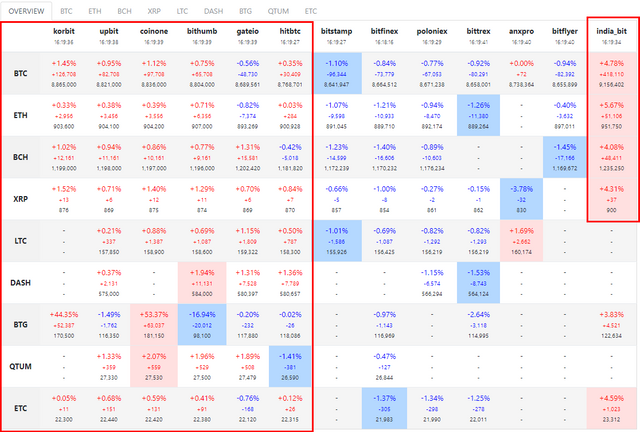Open the DASH tab

213,11
